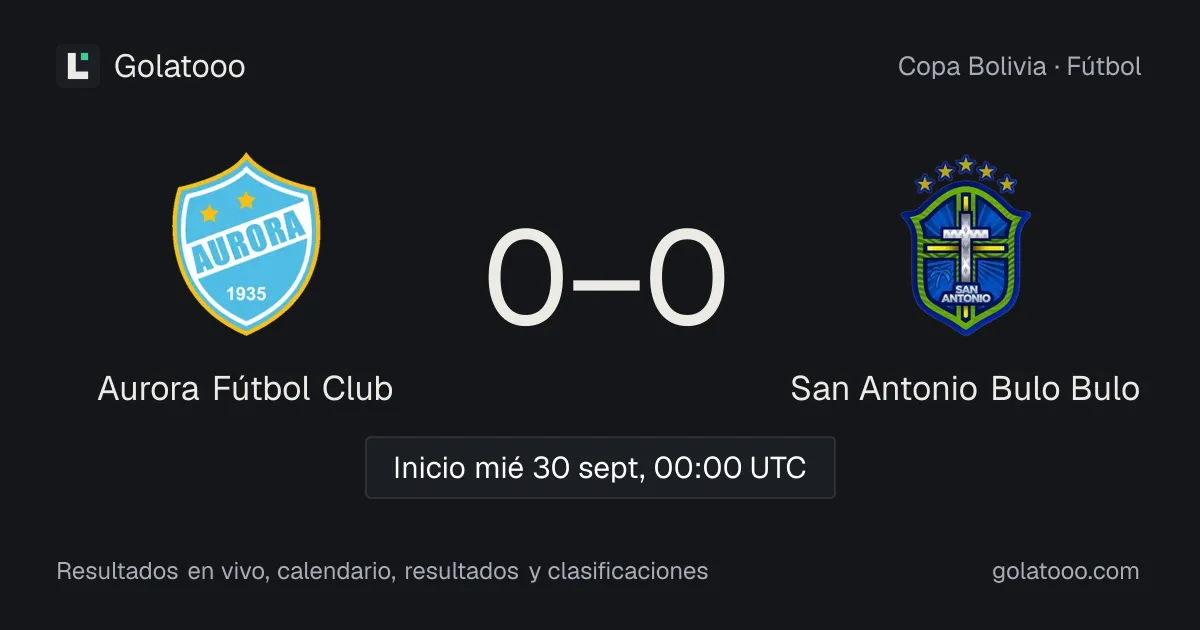Click the two stars on Aurora crest

226,208
